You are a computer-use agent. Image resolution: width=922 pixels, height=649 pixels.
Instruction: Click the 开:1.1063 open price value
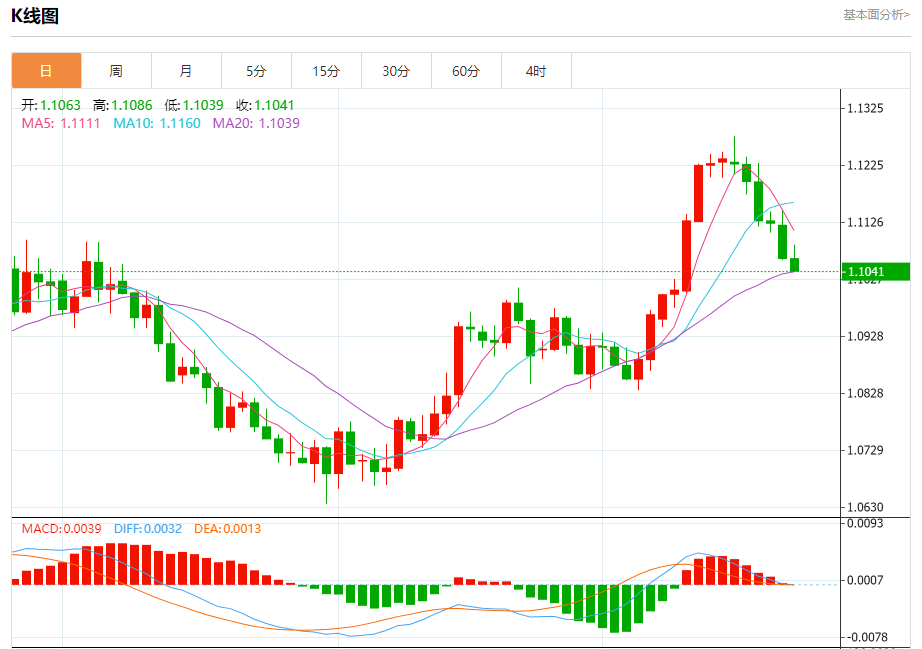pos(51,105)
